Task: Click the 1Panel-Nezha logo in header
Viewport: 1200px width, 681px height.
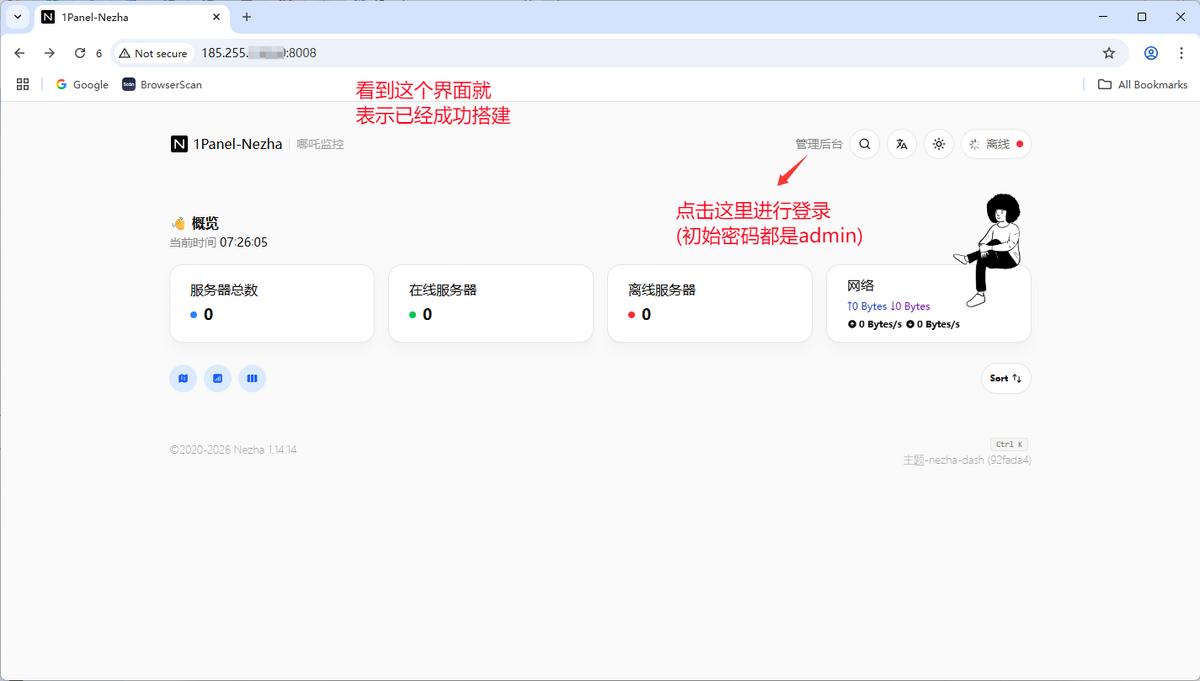Action: [227, 144]
